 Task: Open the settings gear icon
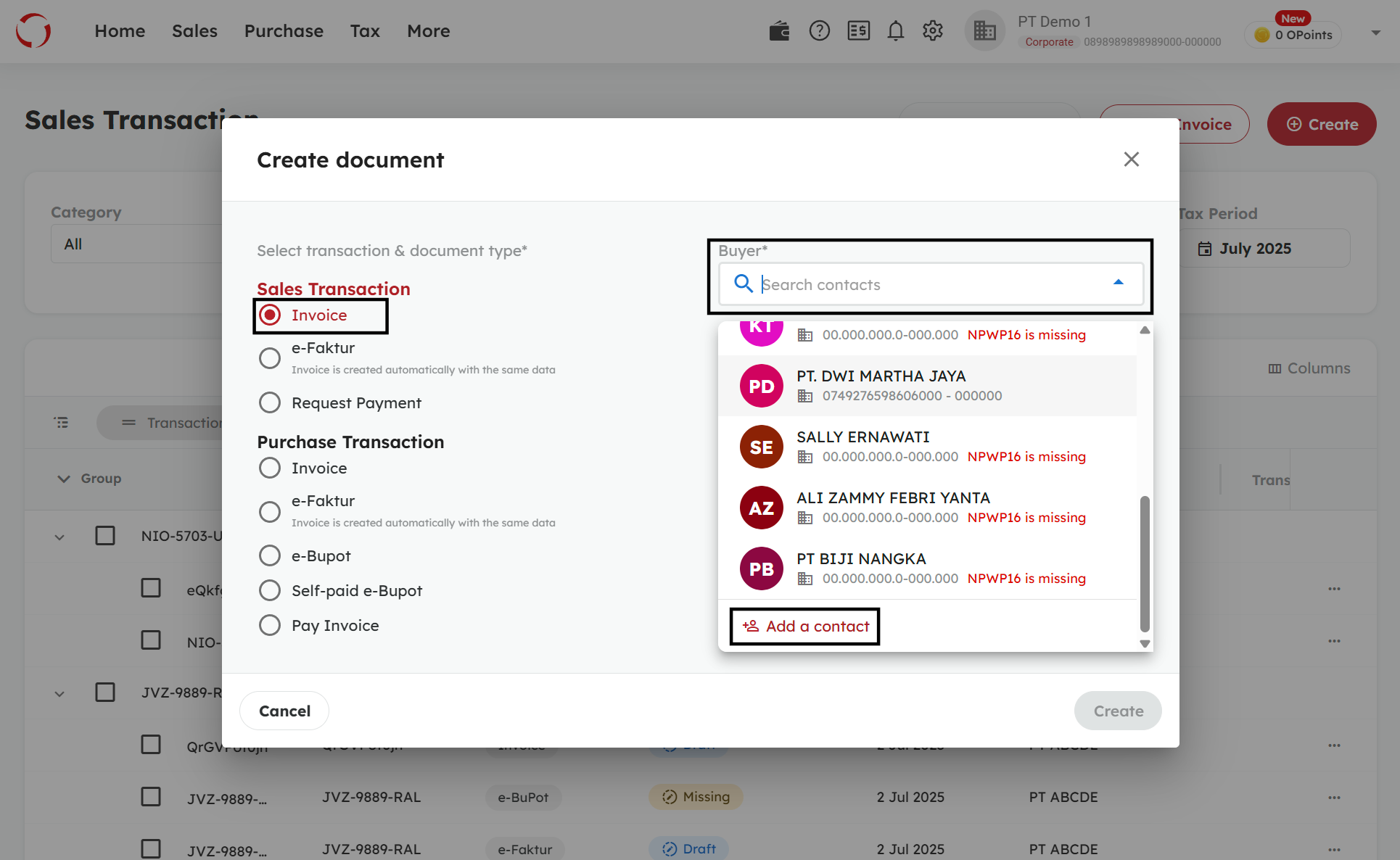click(933, 31)
